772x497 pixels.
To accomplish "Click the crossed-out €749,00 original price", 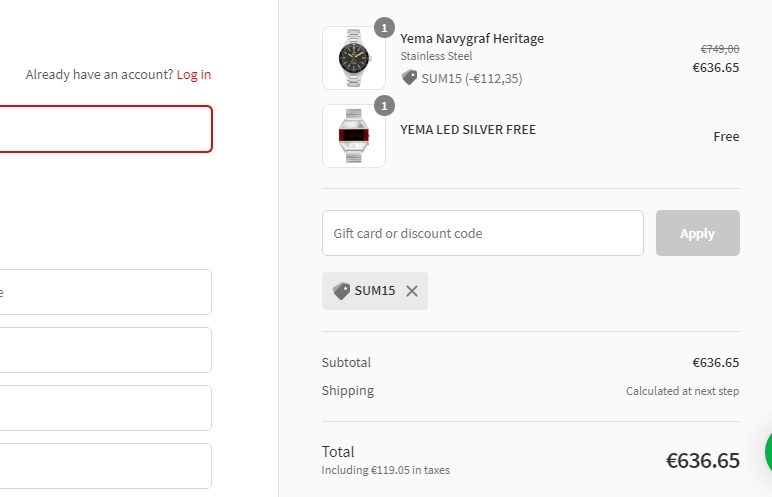I will 719,48.
